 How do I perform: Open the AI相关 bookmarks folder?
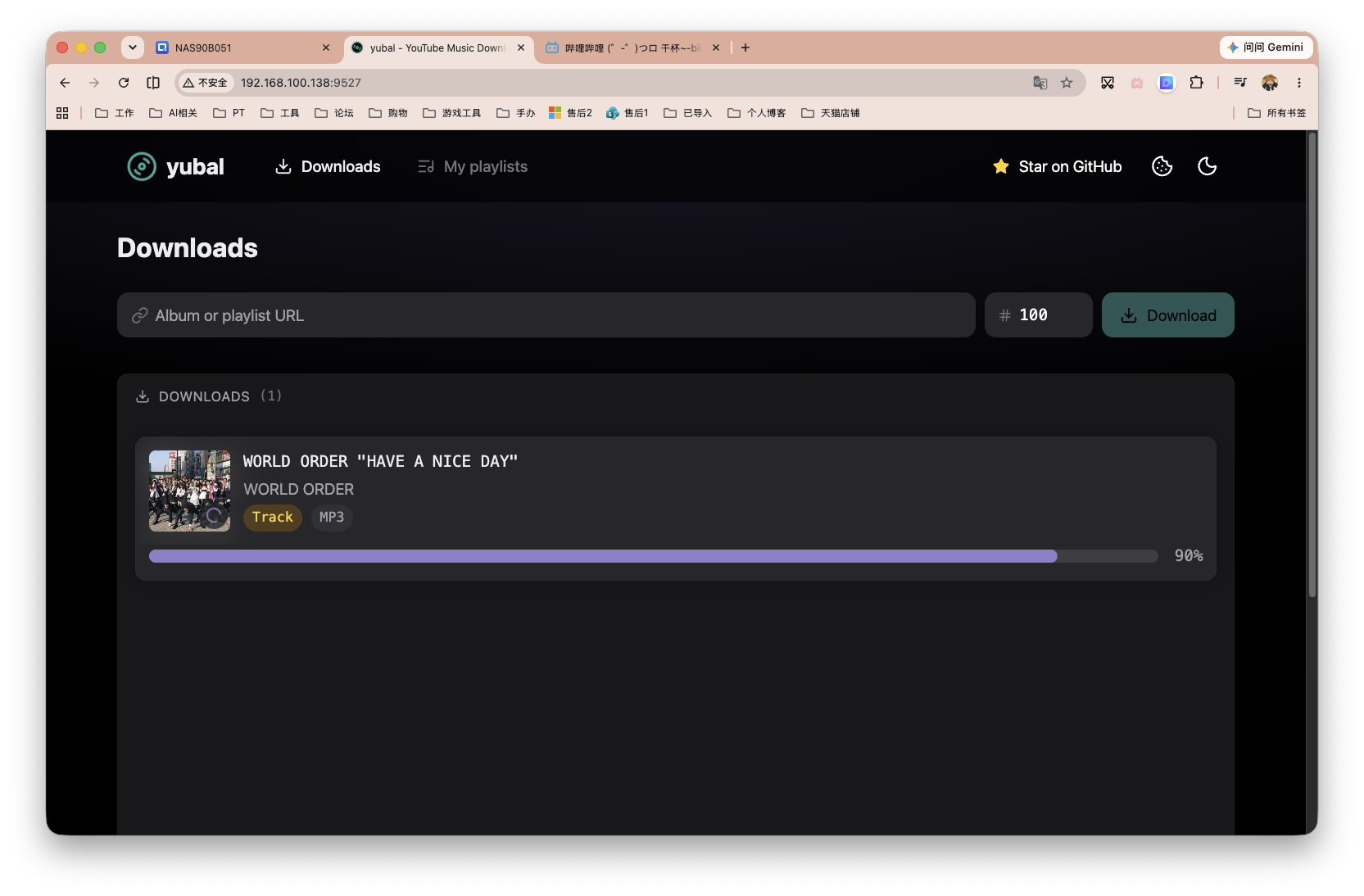(173, 113)
